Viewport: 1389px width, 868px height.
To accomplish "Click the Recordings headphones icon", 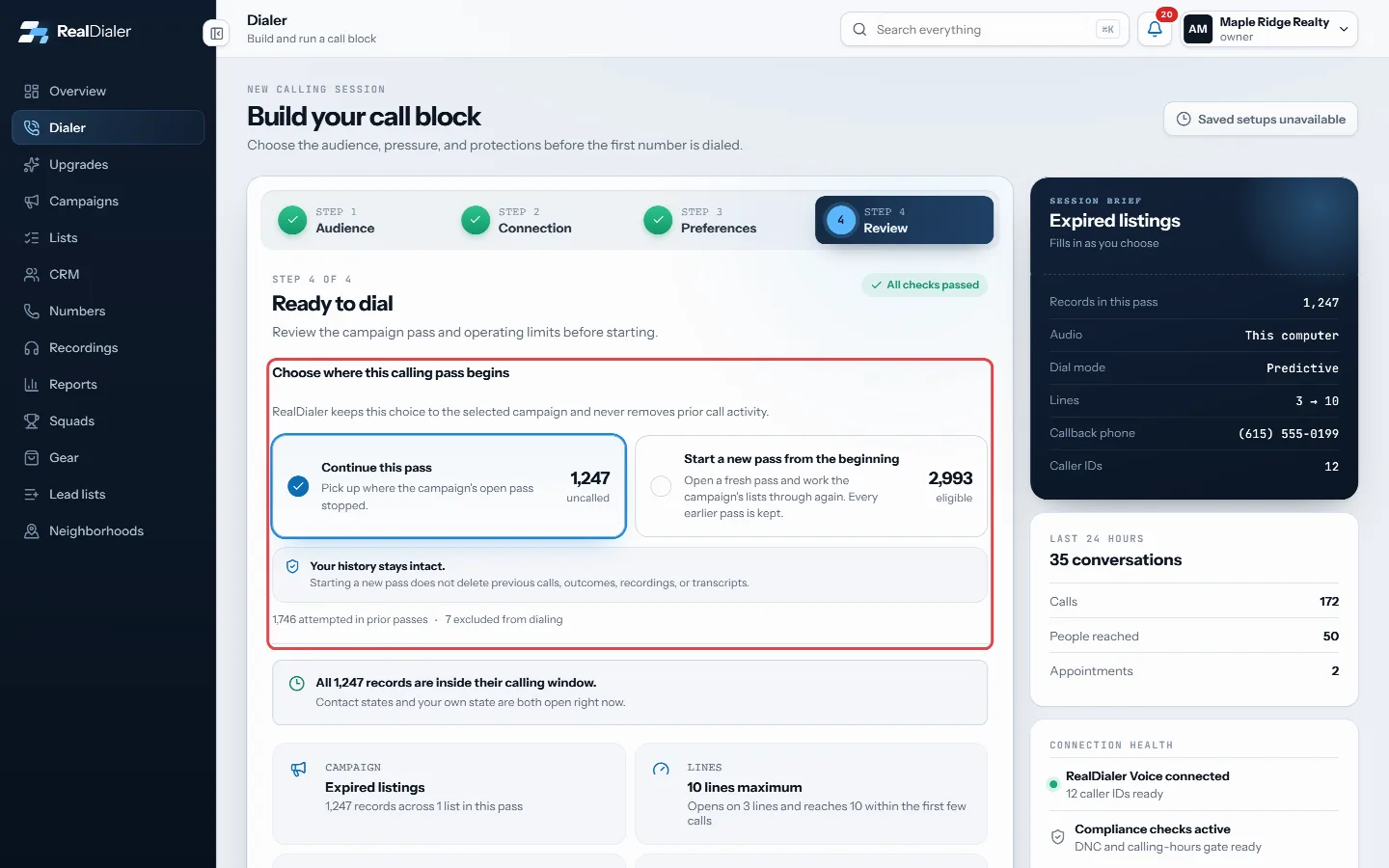I will click(32, 348).
